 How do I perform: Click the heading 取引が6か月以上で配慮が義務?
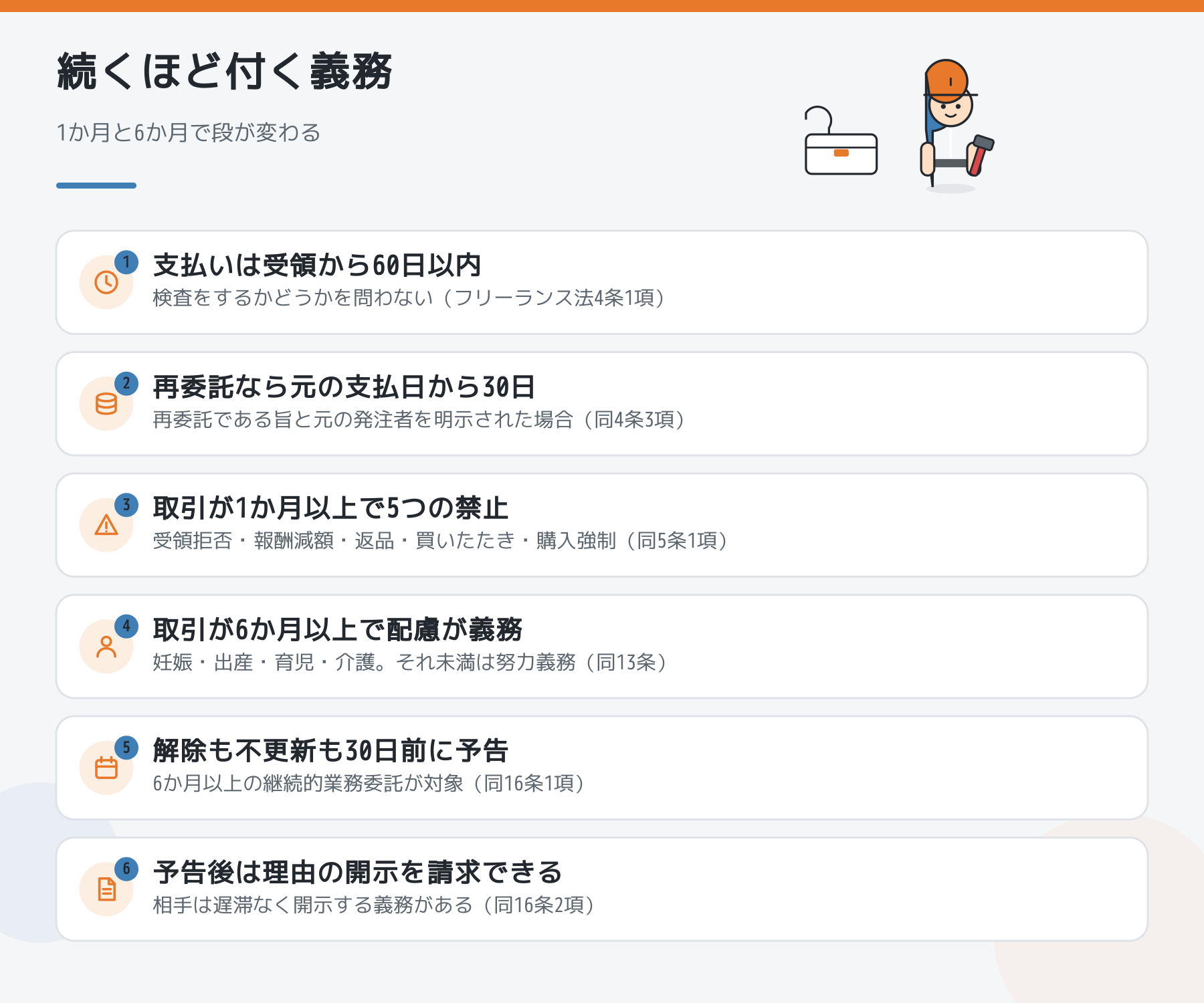point(337,630)
